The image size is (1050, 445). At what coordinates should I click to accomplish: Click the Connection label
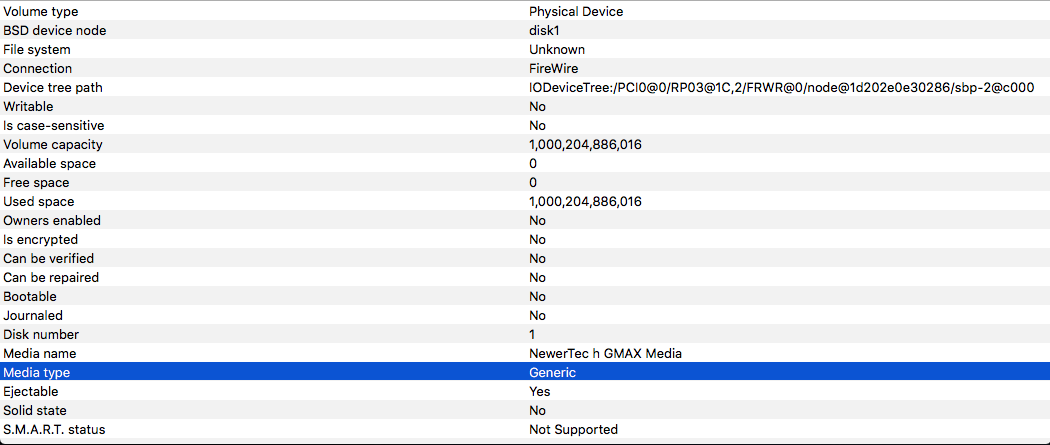(x=37, y=68)
